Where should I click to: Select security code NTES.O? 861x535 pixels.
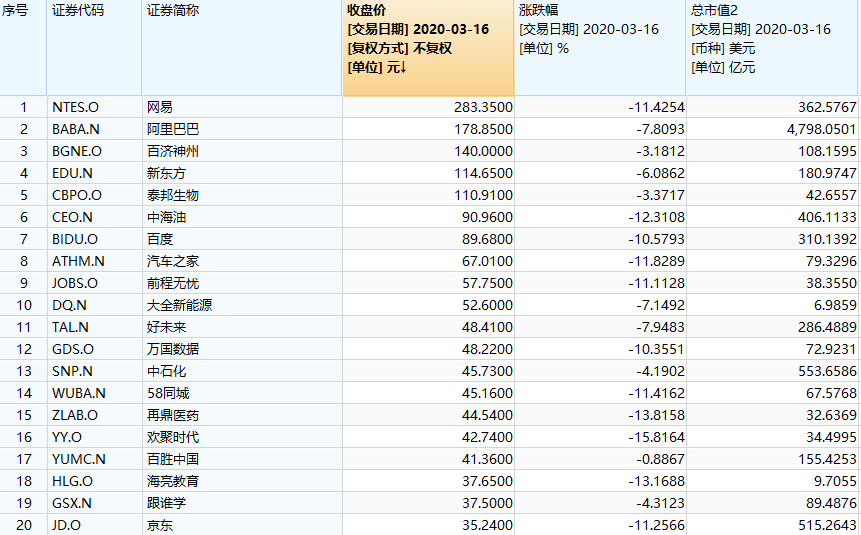(75, 107)
